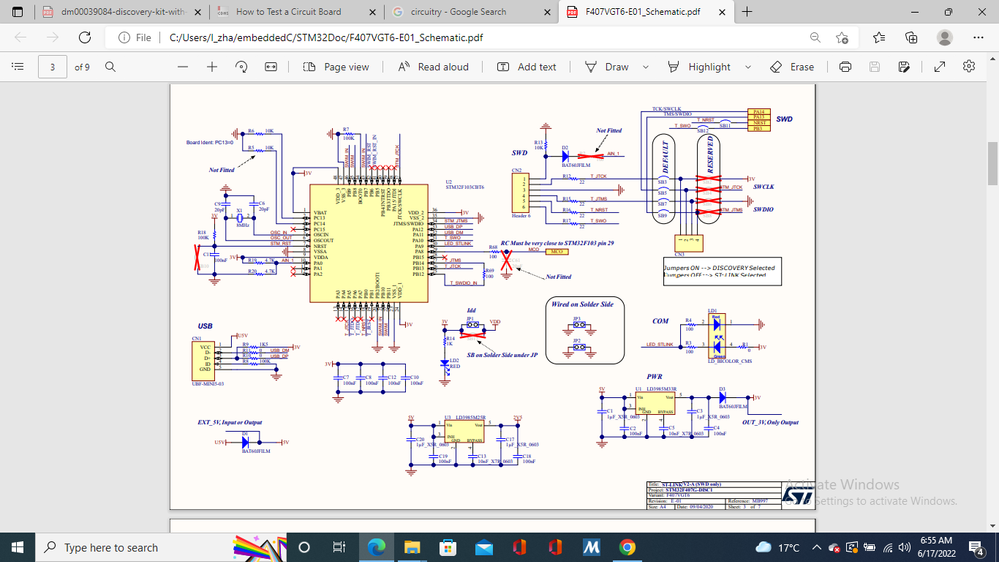Save PDF as a copy
This screenshot has height=562, width=999.
pyautogui.click(x=903, y=67)
